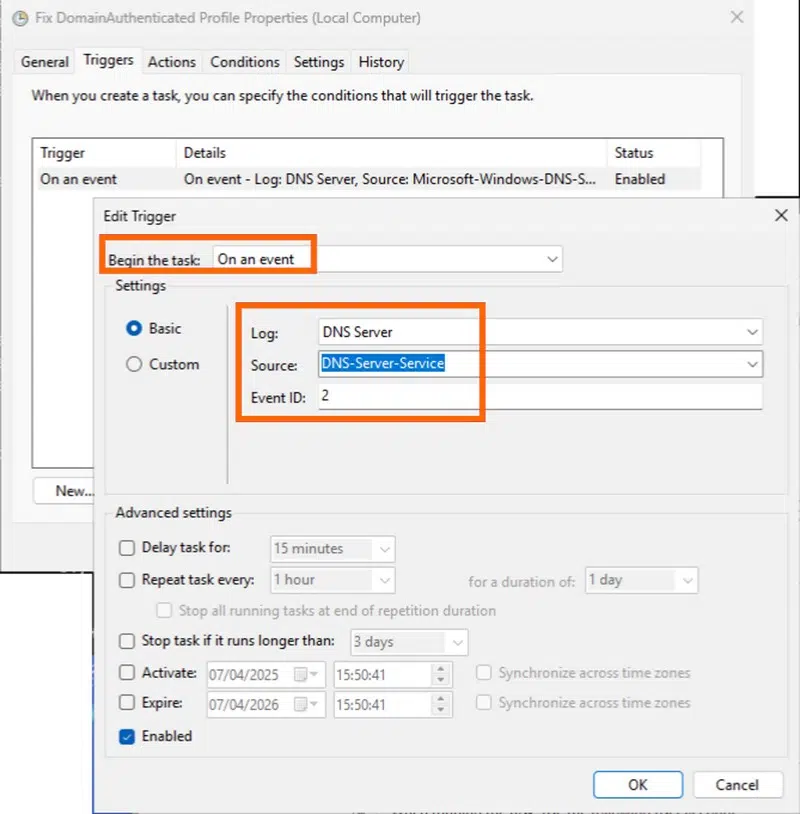Click into the Event ID field

click(x=540, y=397)
